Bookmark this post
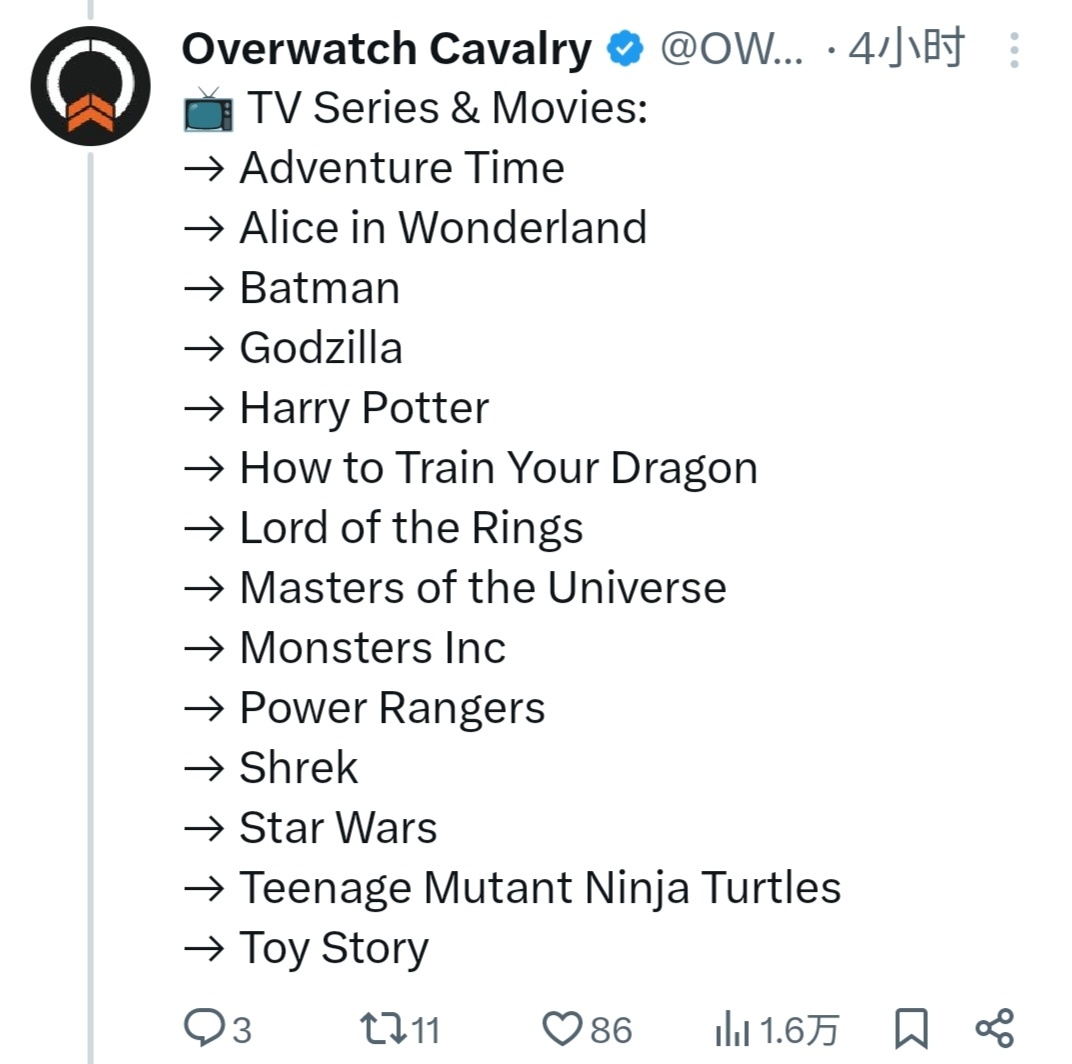 [910, 1028]
